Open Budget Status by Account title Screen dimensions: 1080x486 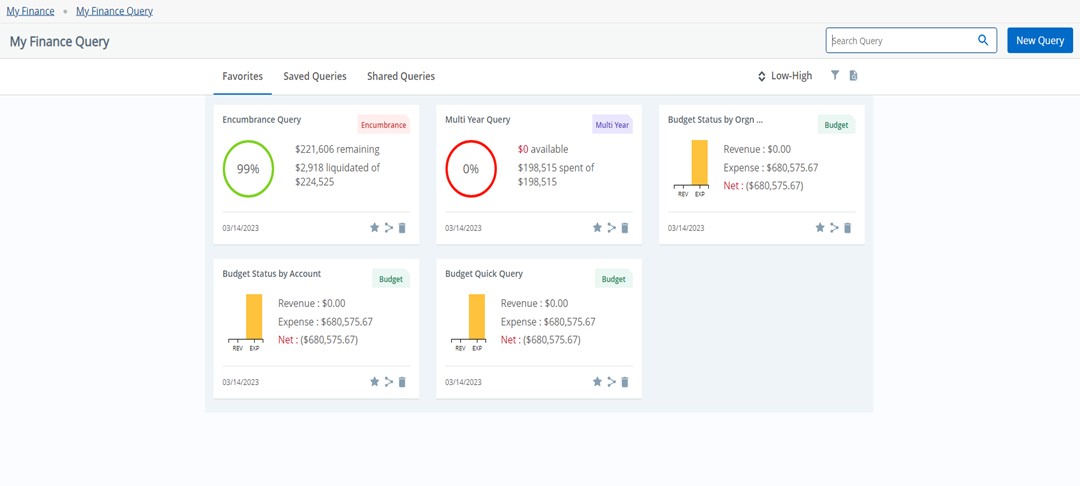click(x=271, y=274)
